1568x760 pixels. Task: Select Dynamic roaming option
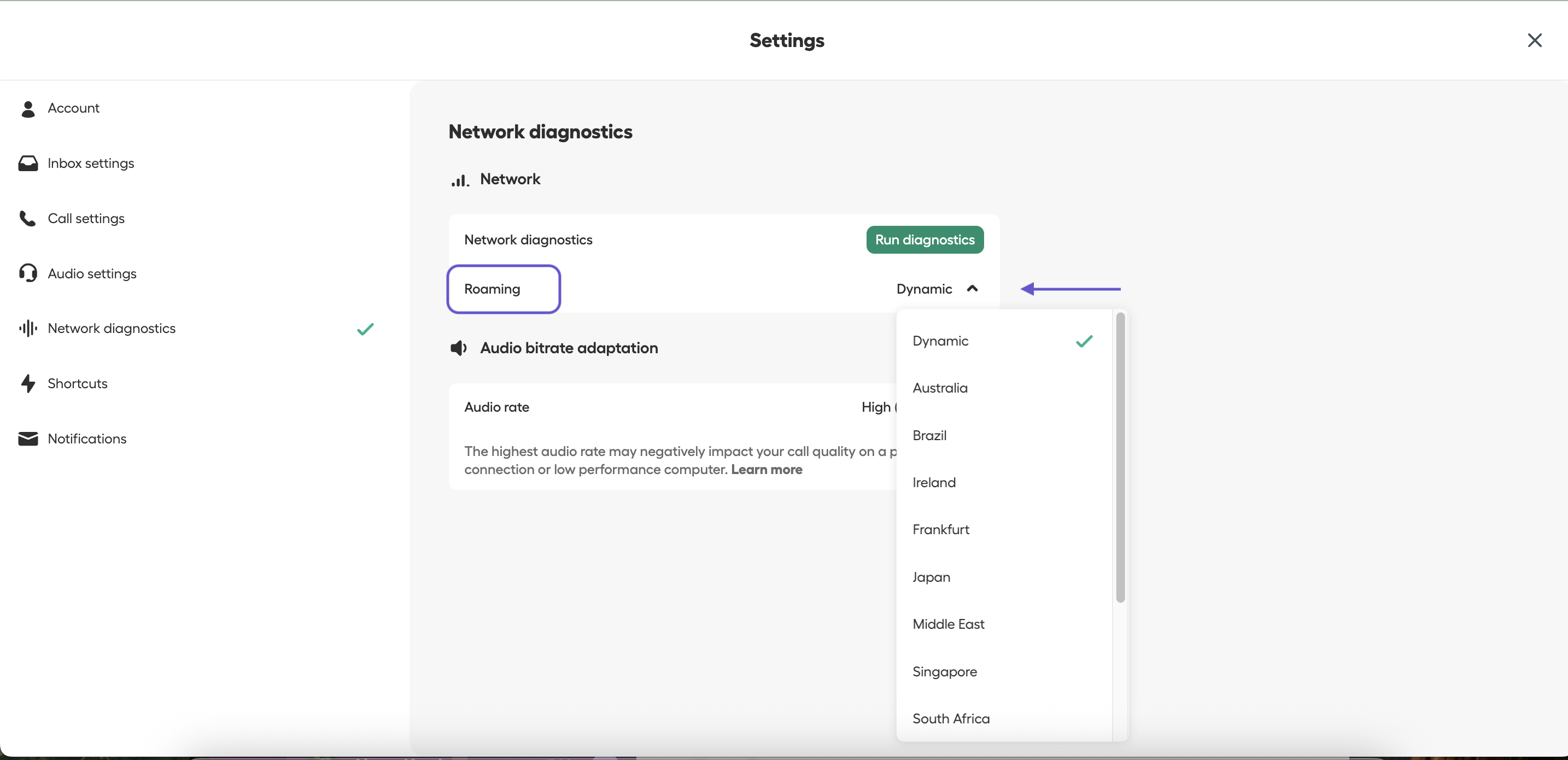[1004, 341]
